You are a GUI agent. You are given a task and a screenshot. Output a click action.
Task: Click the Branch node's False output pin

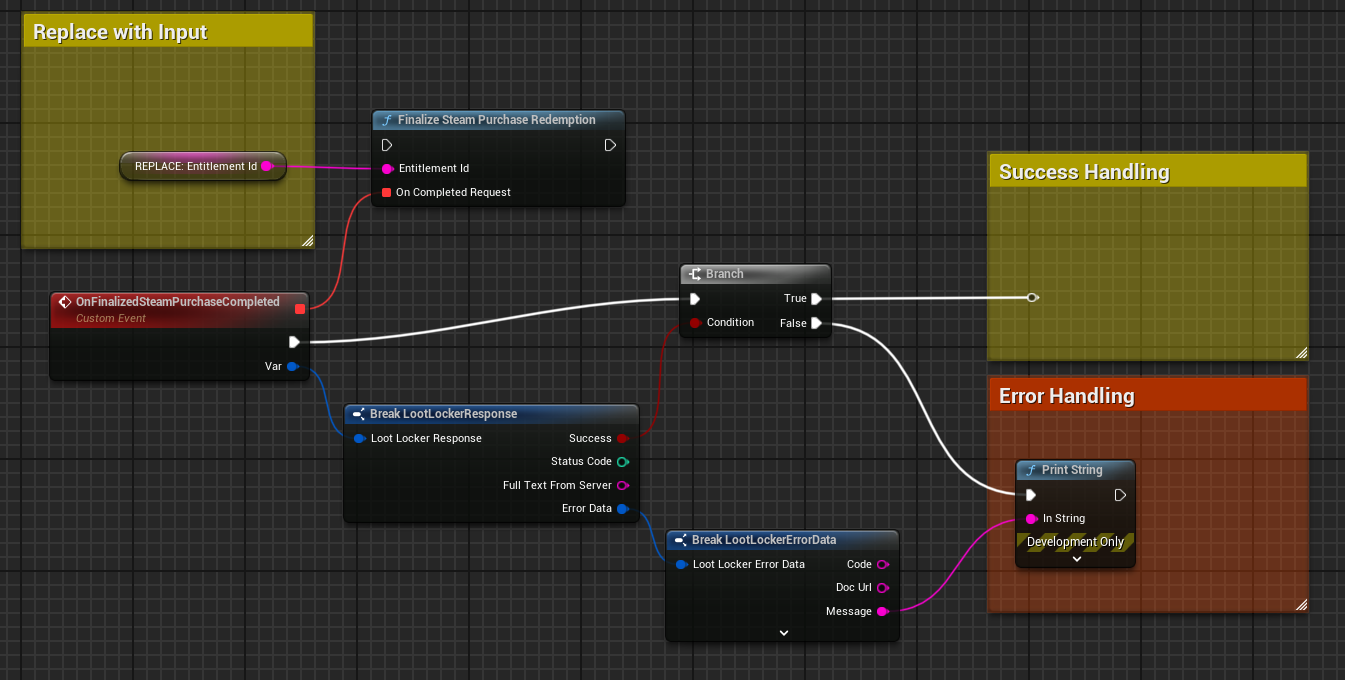pos(816,323)
